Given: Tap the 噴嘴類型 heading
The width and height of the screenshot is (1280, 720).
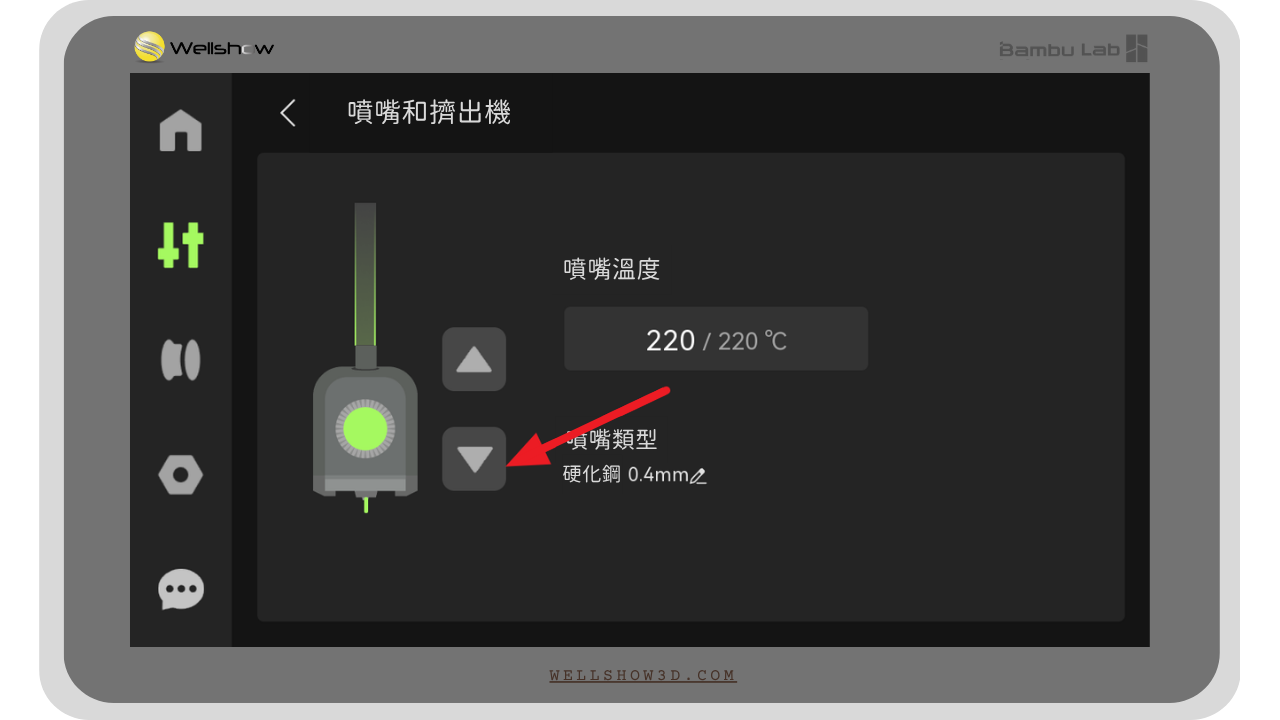Looking at the screenshot, I should (x=612, y=439).
